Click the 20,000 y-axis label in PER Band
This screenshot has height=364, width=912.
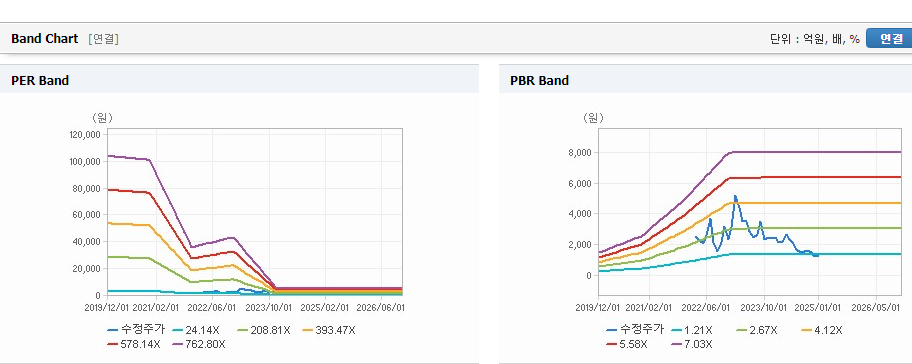tap(87, 269)
